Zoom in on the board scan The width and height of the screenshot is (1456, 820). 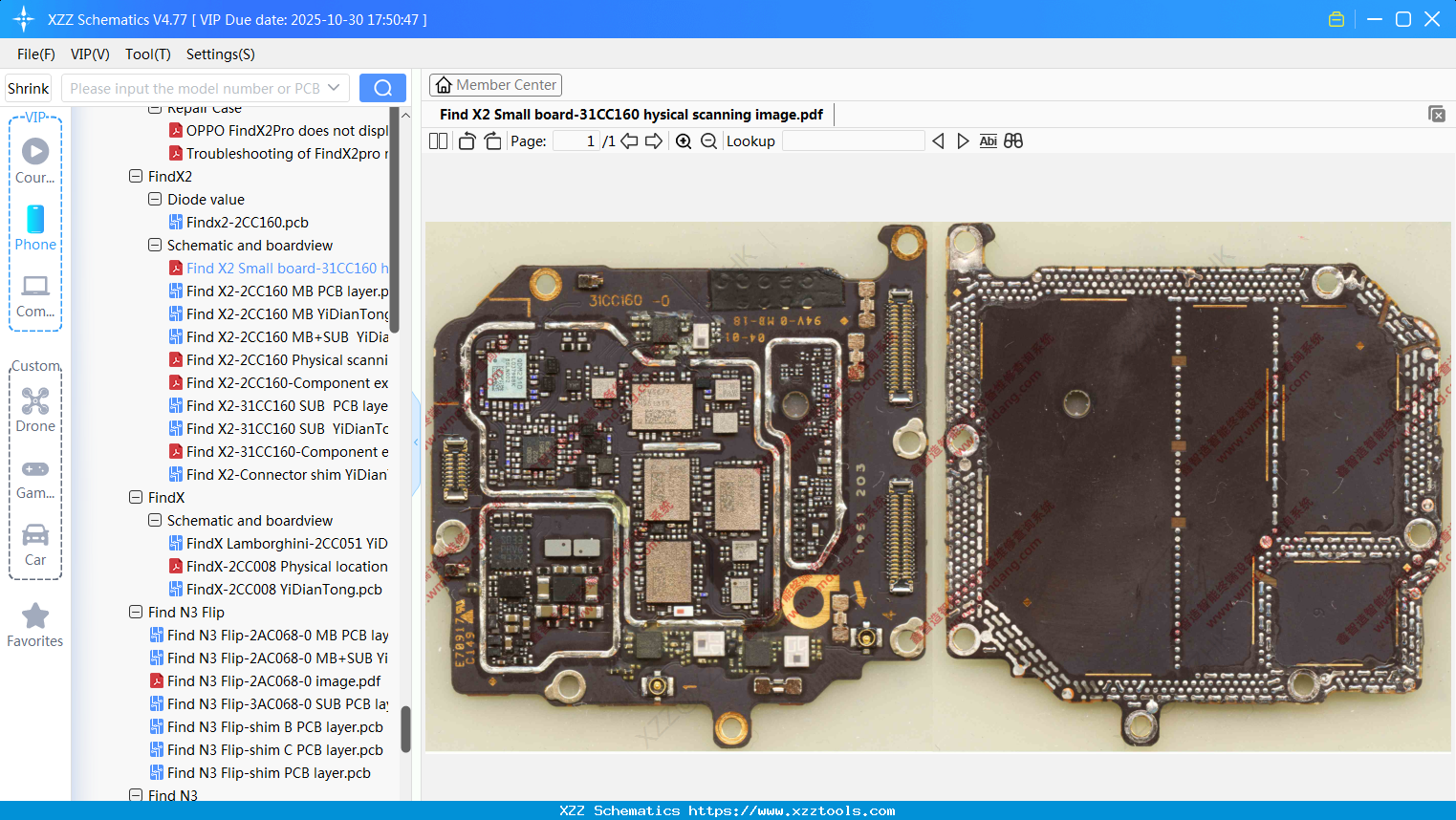pyautogui.click(x=685, y=140)
